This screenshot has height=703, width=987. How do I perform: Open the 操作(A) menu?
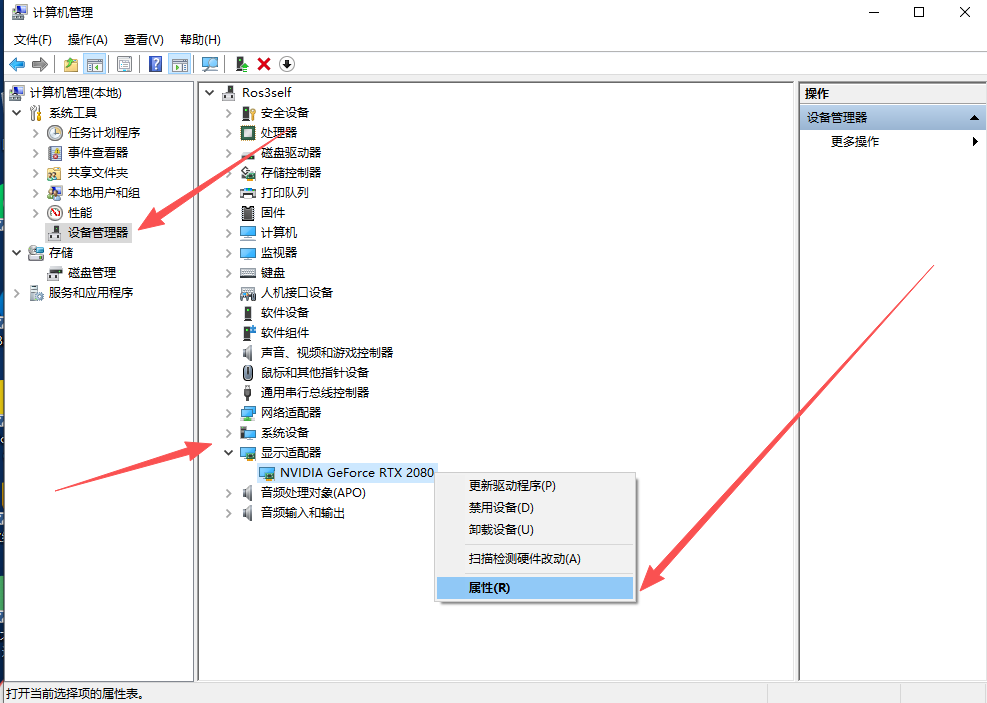(x=87, y=39)
